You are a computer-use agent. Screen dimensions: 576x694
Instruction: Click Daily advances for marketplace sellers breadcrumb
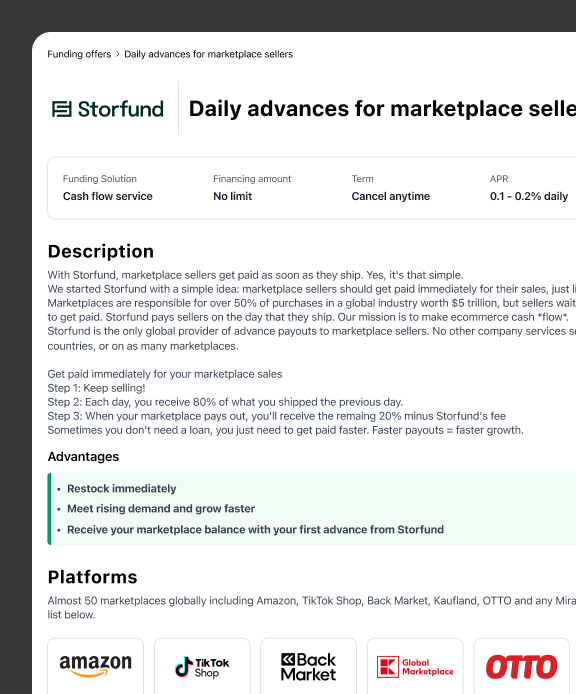(x=209, y=54)
